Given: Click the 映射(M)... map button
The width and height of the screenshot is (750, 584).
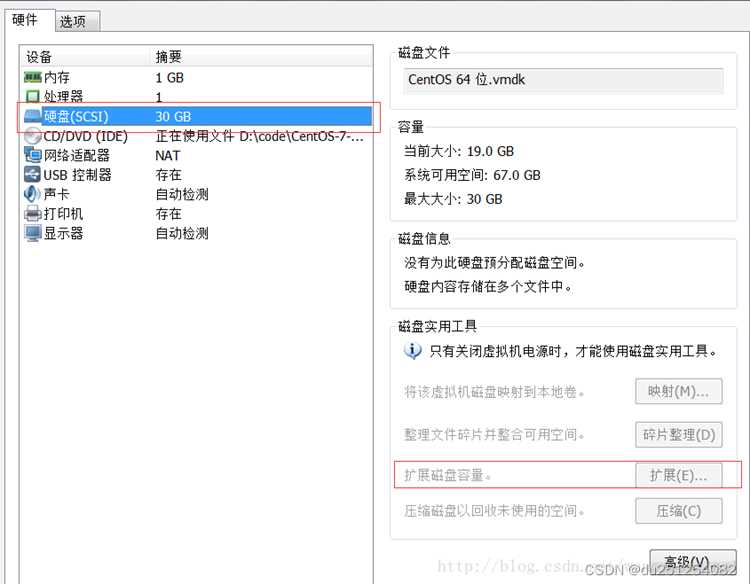Looking at the screenshot, I should click(678, 392).
